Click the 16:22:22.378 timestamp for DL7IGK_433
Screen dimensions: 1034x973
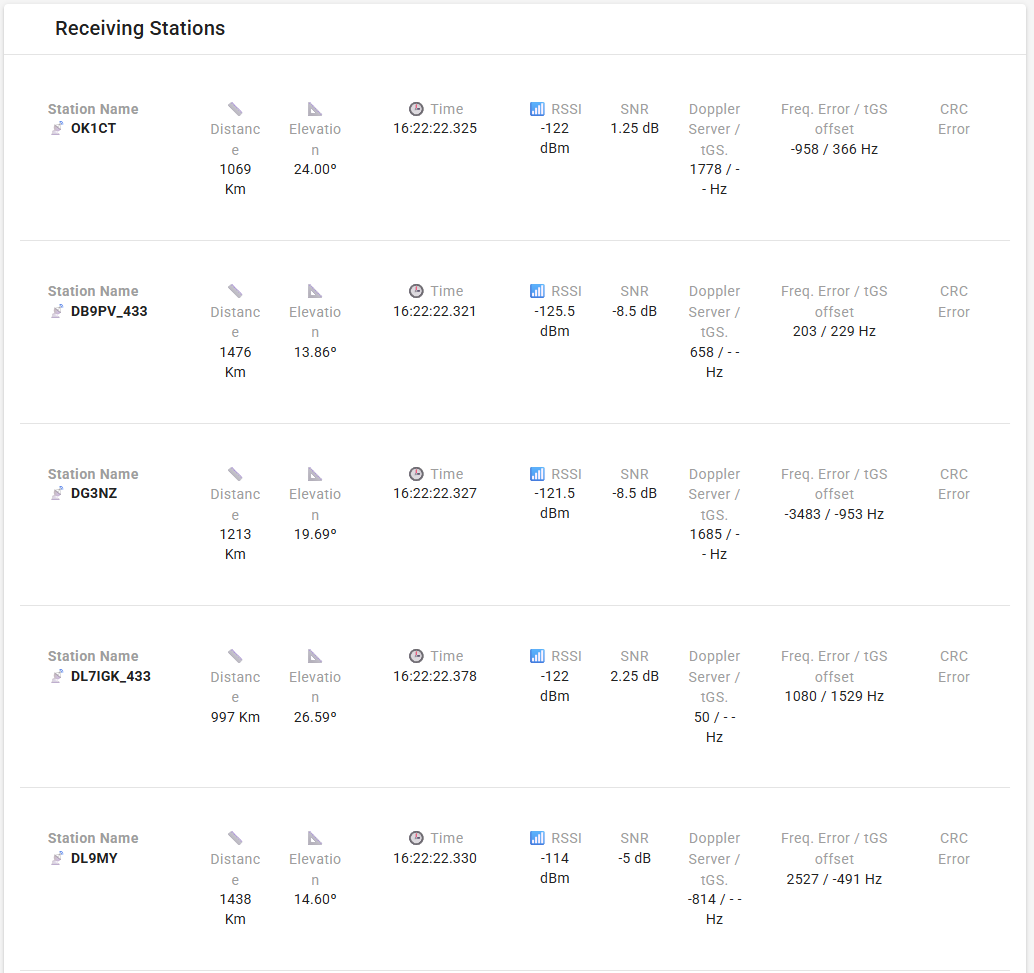click(435, 676)
